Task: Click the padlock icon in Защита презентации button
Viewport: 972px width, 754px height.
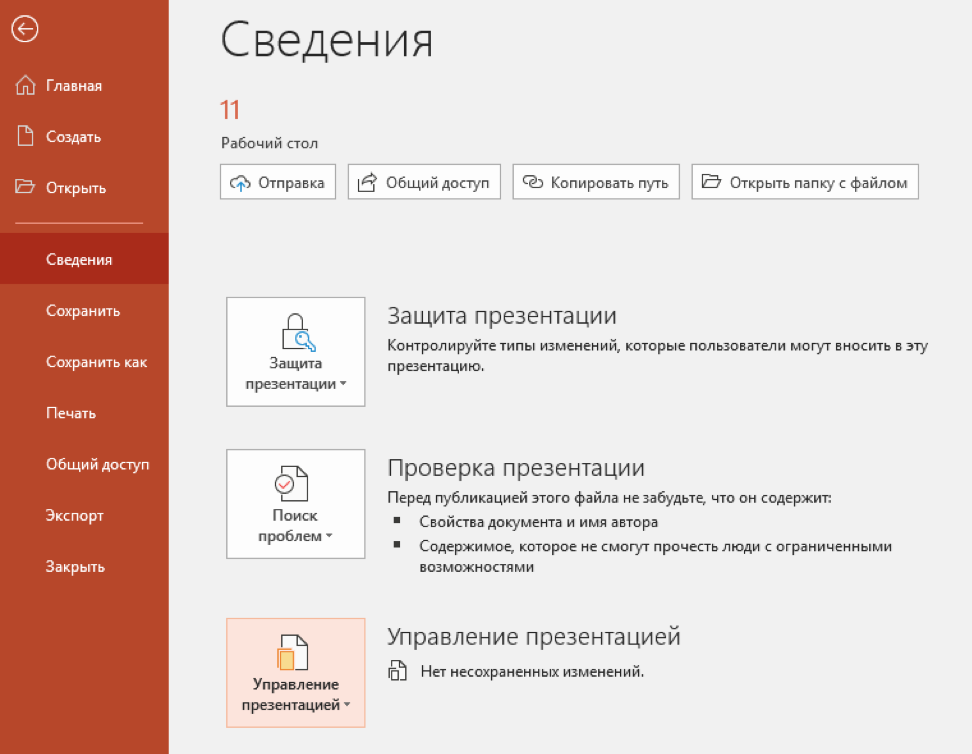Action: tap(298, 332)
